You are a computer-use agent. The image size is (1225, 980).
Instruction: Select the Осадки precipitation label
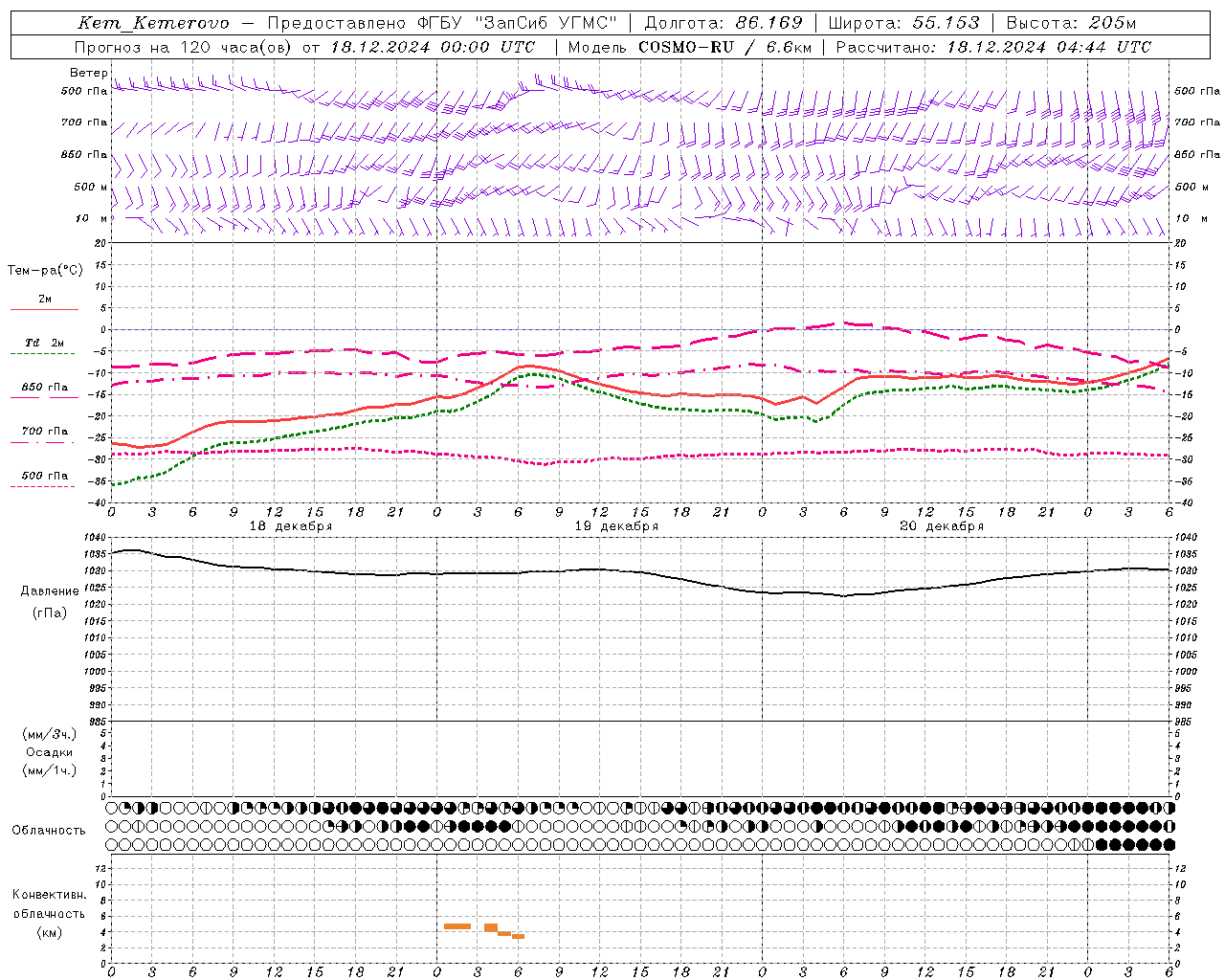(x=49, y=752)
